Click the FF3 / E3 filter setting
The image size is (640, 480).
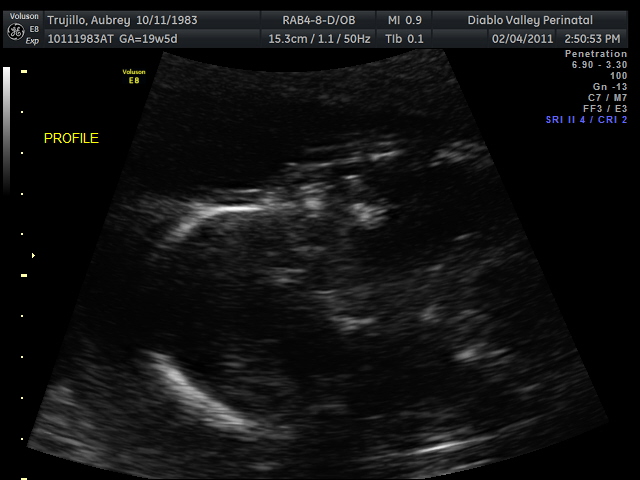606,109
